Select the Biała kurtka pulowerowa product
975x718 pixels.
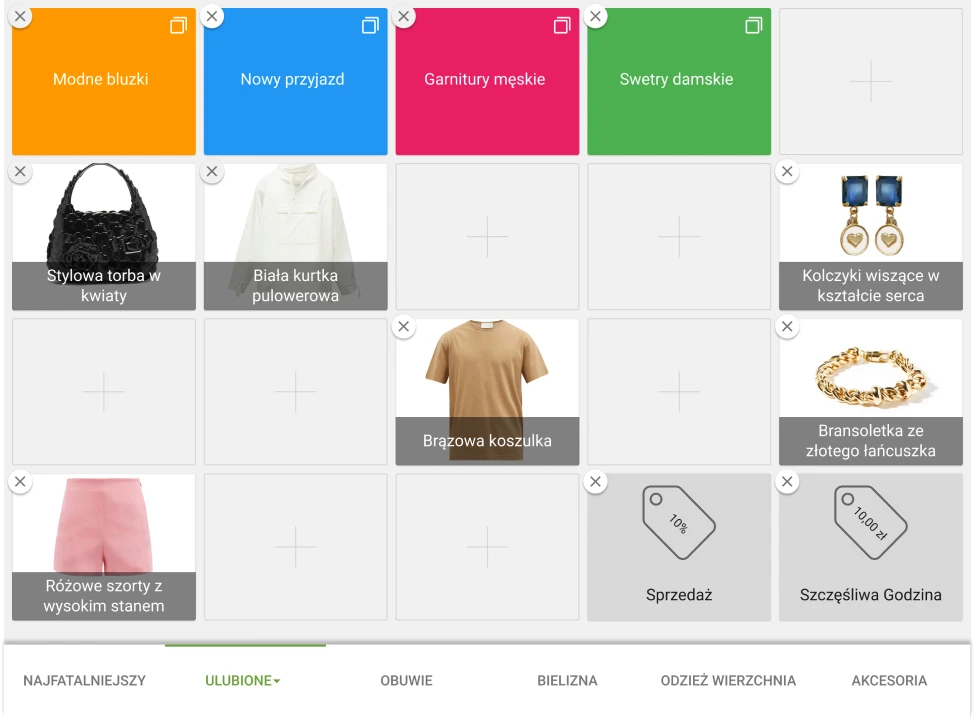[x=295, y=236]
